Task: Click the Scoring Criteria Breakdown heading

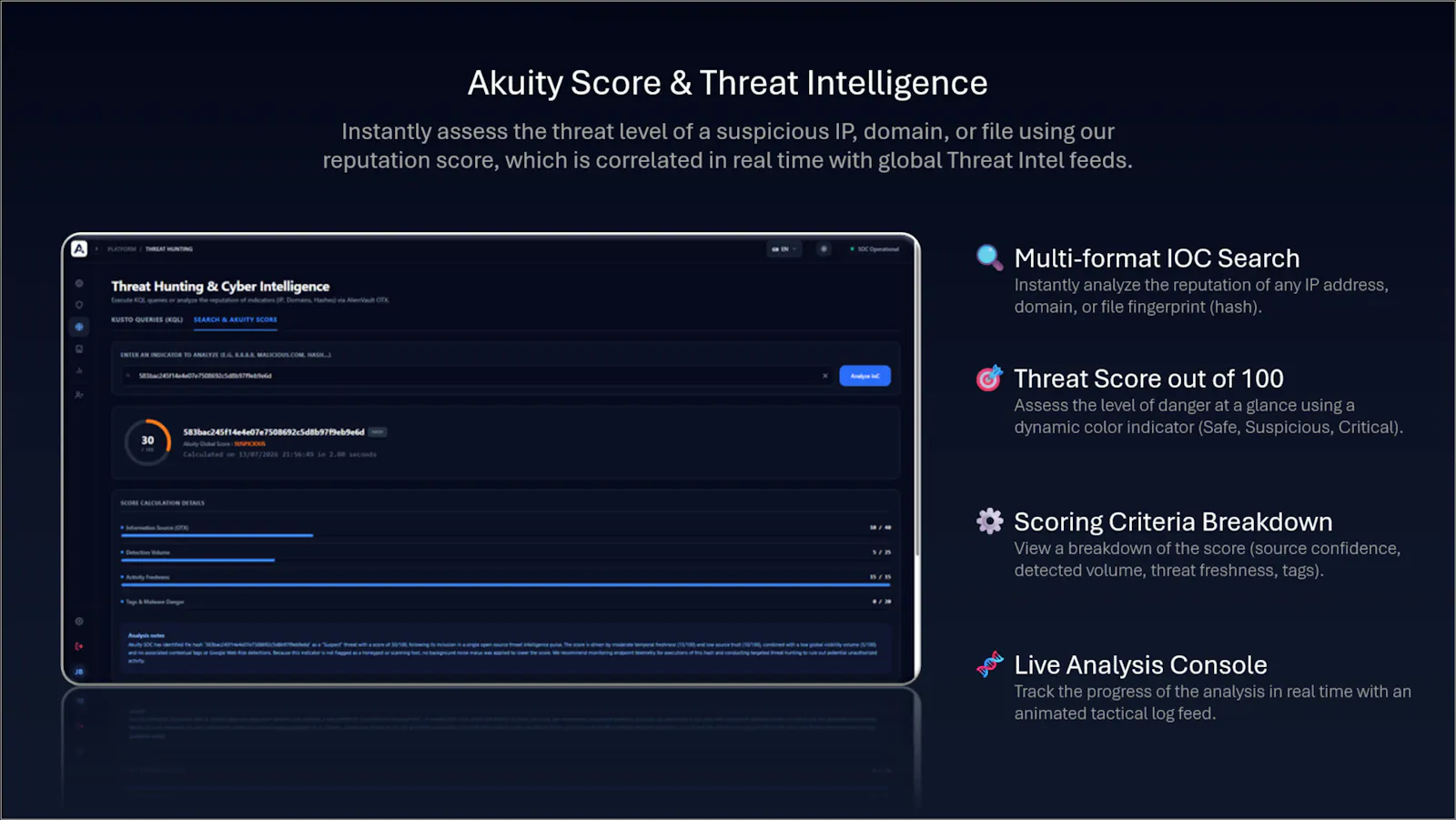Action: click(1173, 521)
